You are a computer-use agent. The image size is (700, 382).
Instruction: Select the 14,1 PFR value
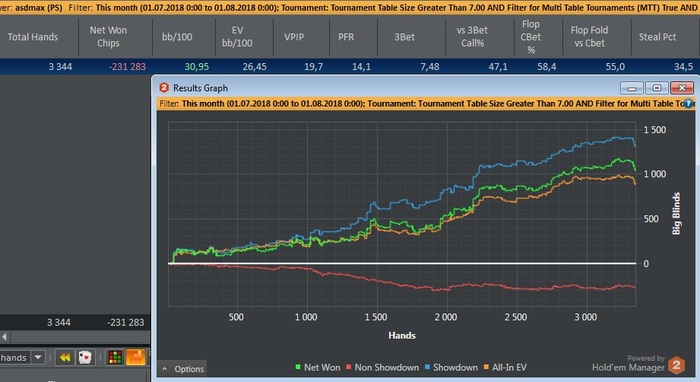tap(361, 67)
